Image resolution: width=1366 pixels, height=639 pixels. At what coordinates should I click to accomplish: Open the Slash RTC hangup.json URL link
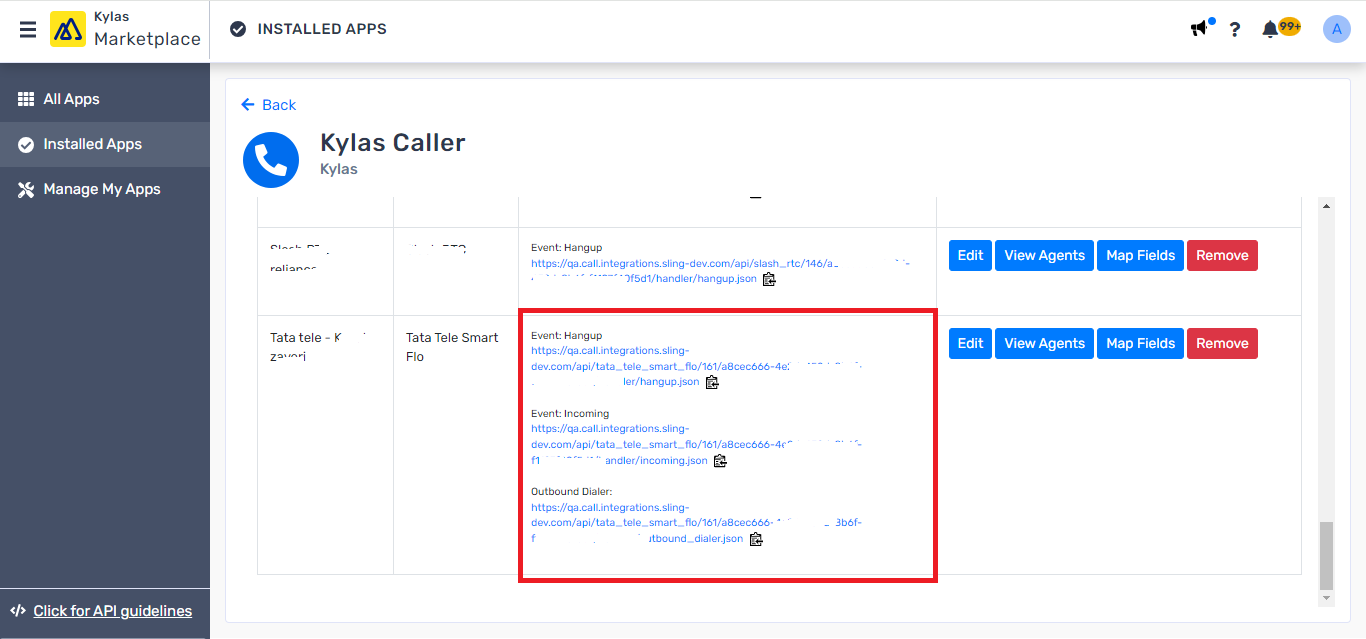(721, 271)
